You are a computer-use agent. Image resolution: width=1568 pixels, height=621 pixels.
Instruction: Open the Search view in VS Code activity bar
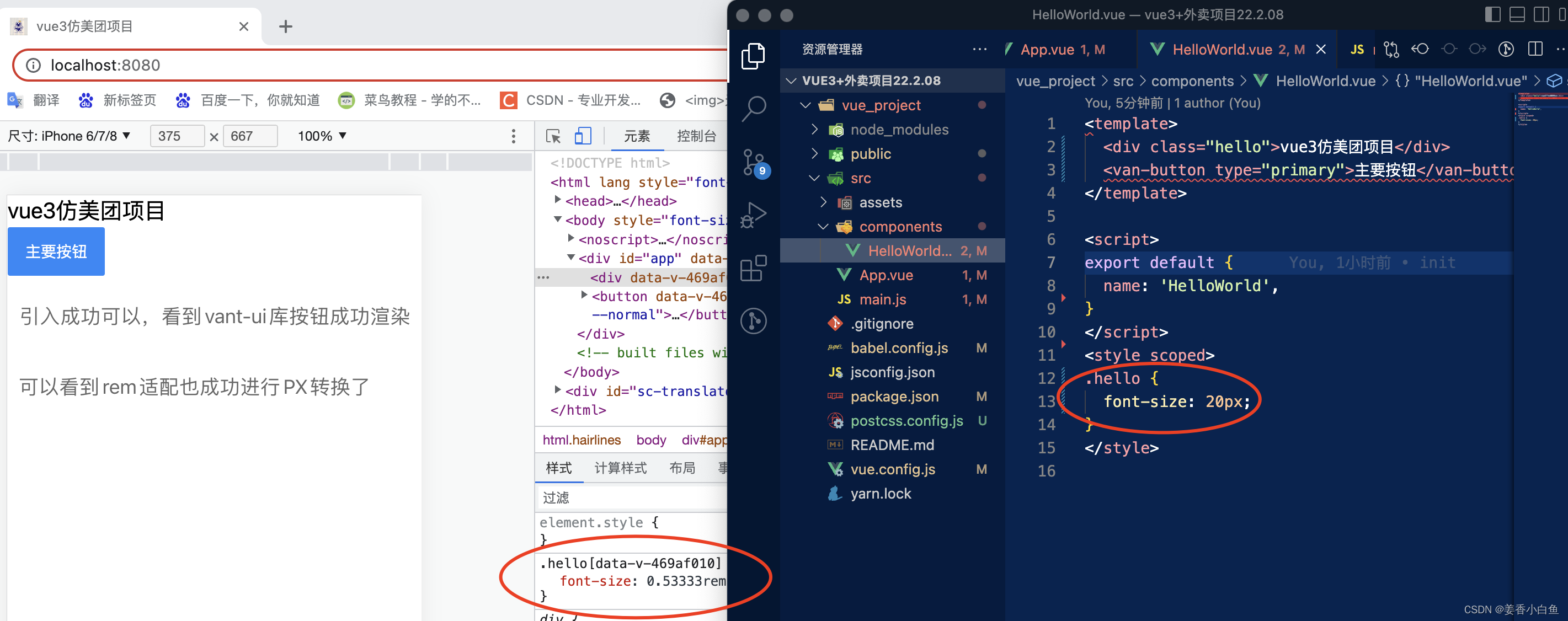click(x=754, y=109)
